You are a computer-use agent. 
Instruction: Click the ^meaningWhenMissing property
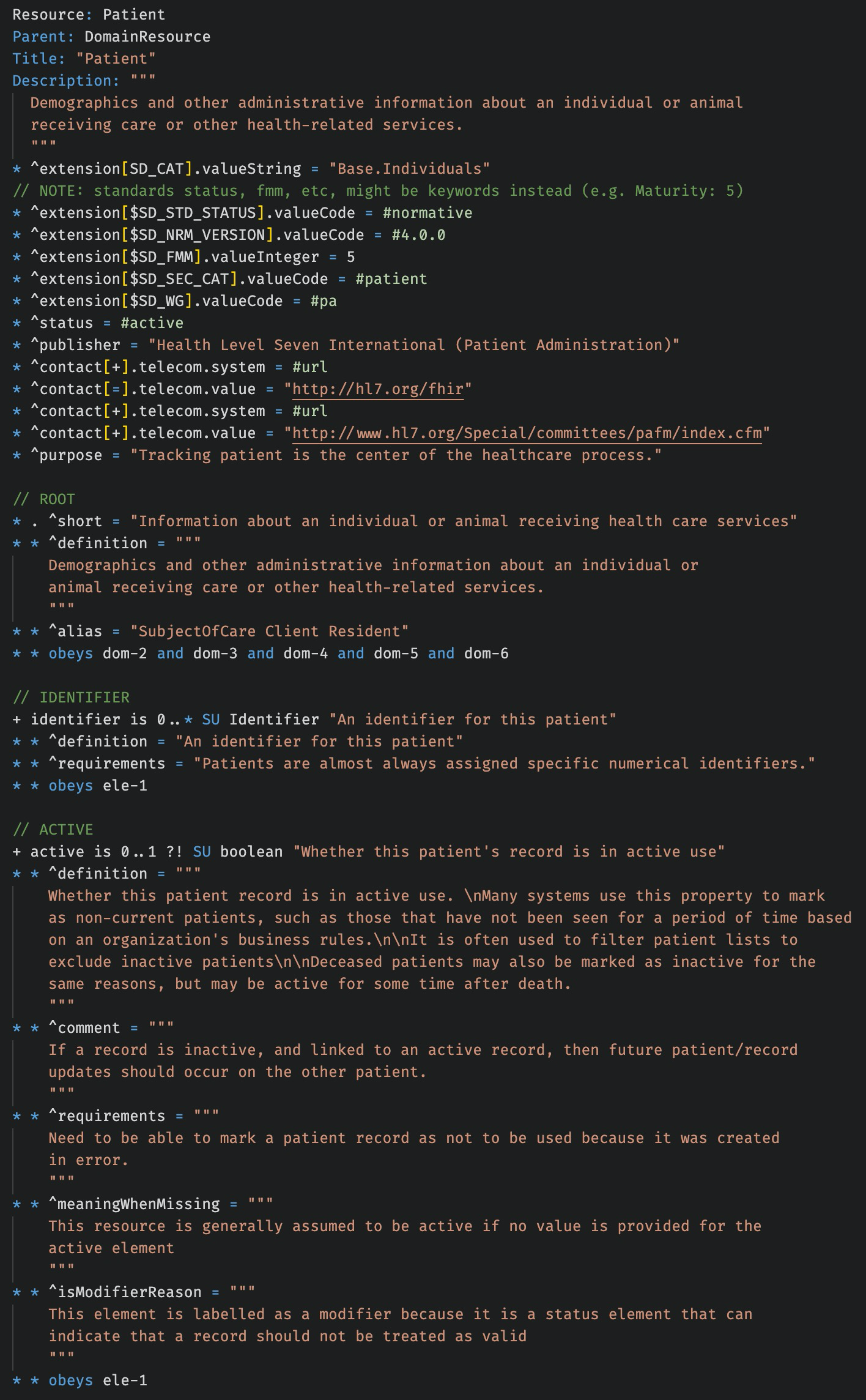[x=134, y=1204]
